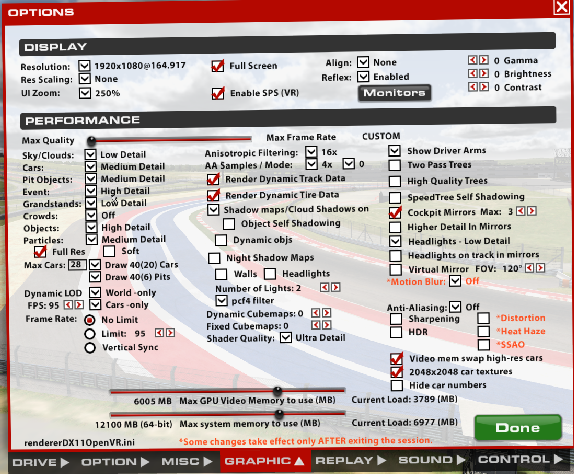Decrease Gamma with left arrow
The height and width of the screenshot is (474, 574).
473,60
